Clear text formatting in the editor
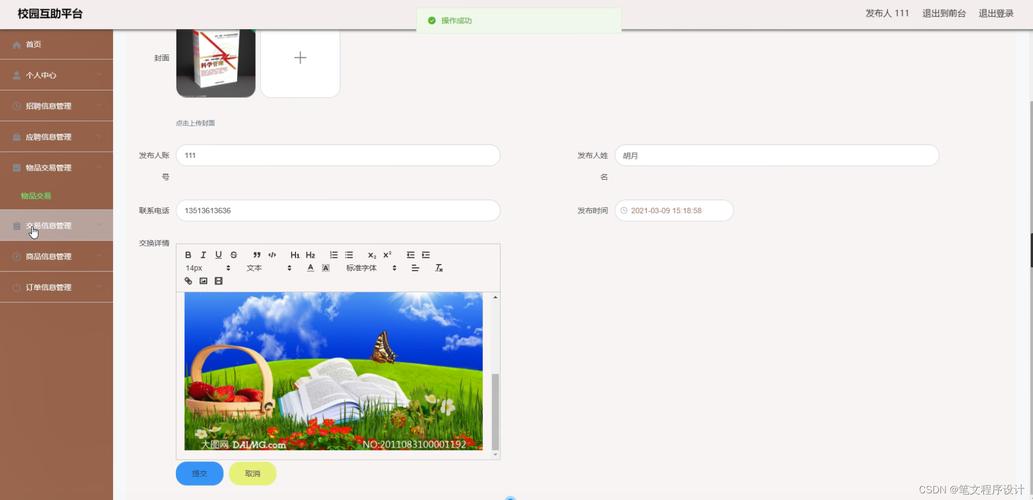This screenshot has width=1033, height=500. click(x=438, y=268)
